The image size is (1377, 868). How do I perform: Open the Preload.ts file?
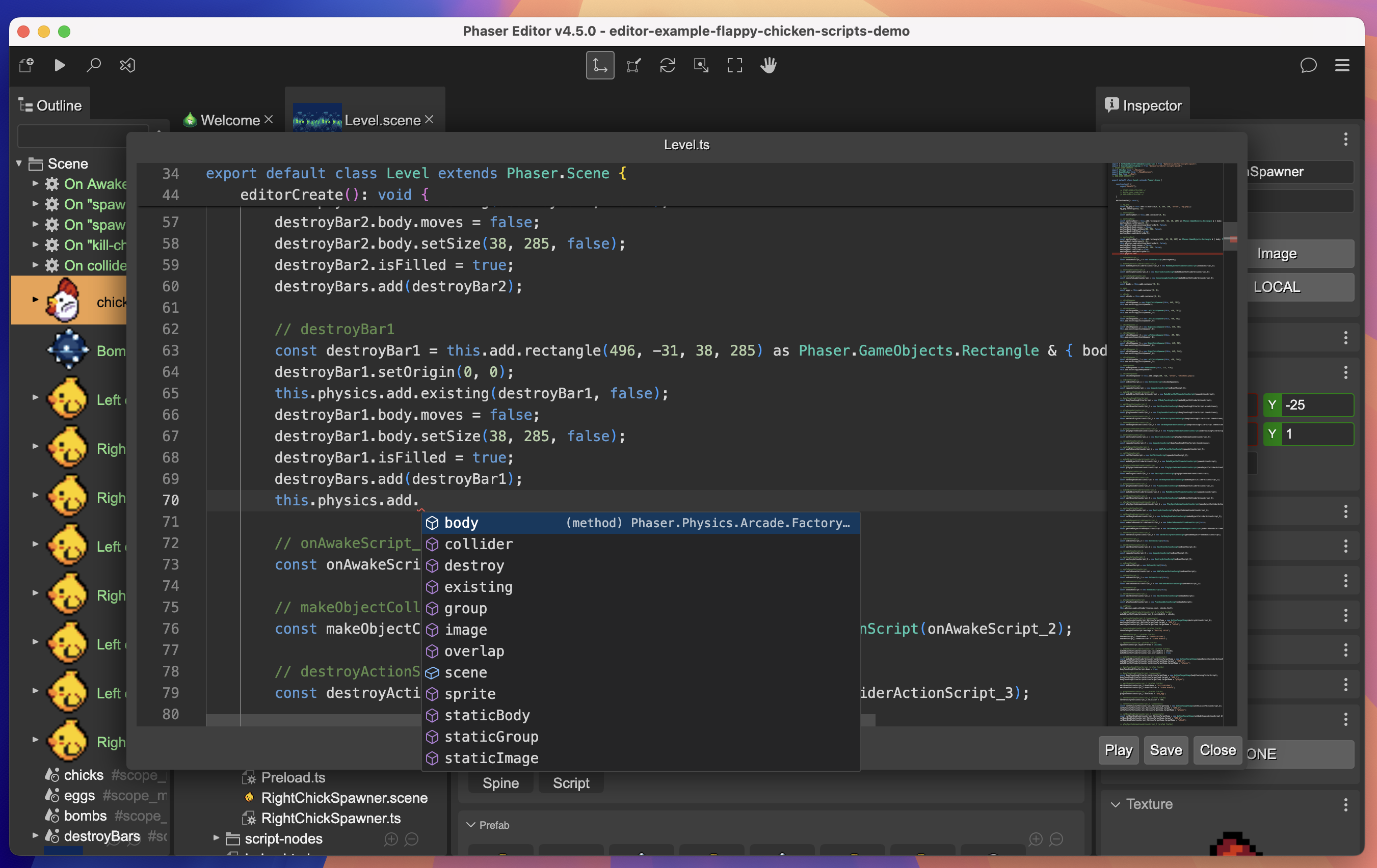293,778
